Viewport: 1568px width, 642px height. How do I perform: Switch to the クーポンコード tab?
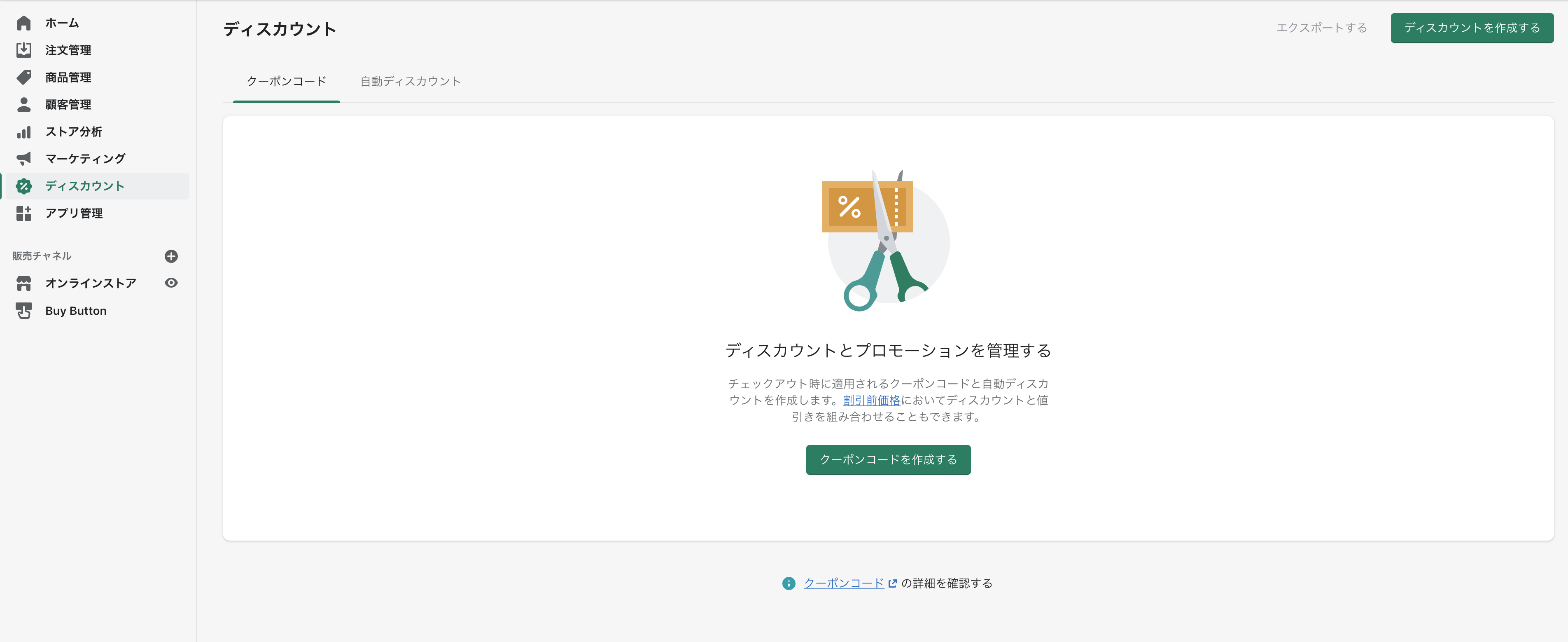tap(286, 82)
